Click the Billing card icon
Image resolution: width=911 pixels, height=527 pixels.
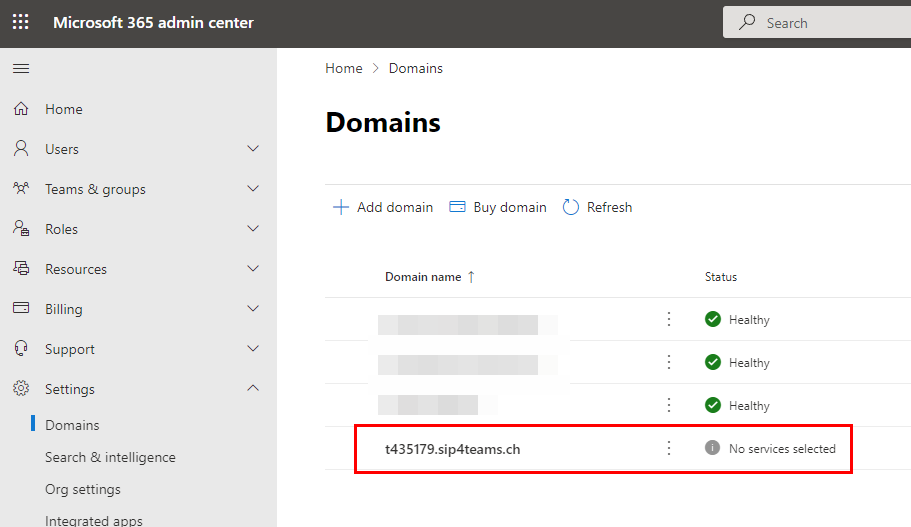(21, 308)
